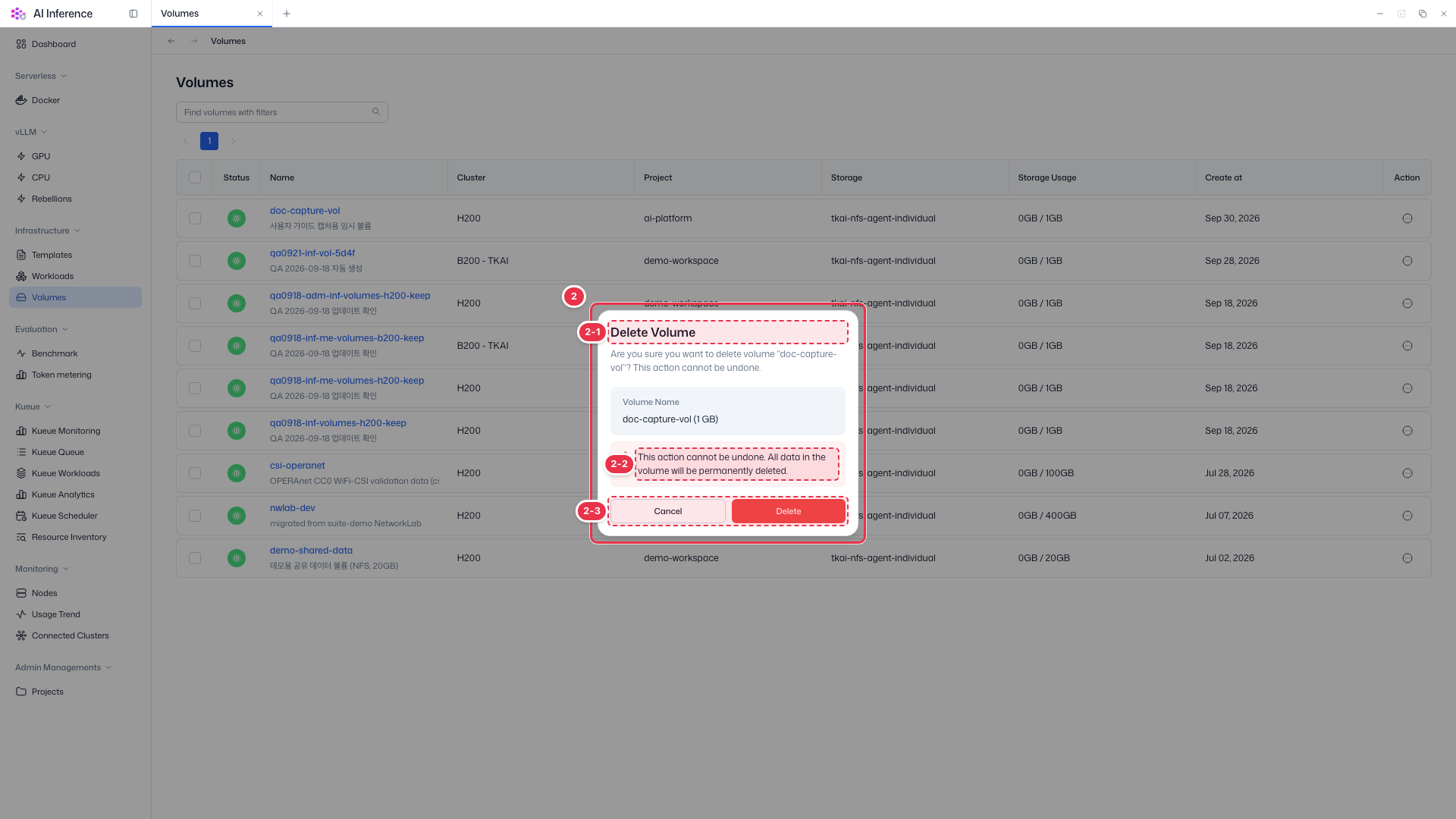Click the AI Inference logo
Image resolution: width=1456 pixels, height=819 pixels.
tap(18, 14)
